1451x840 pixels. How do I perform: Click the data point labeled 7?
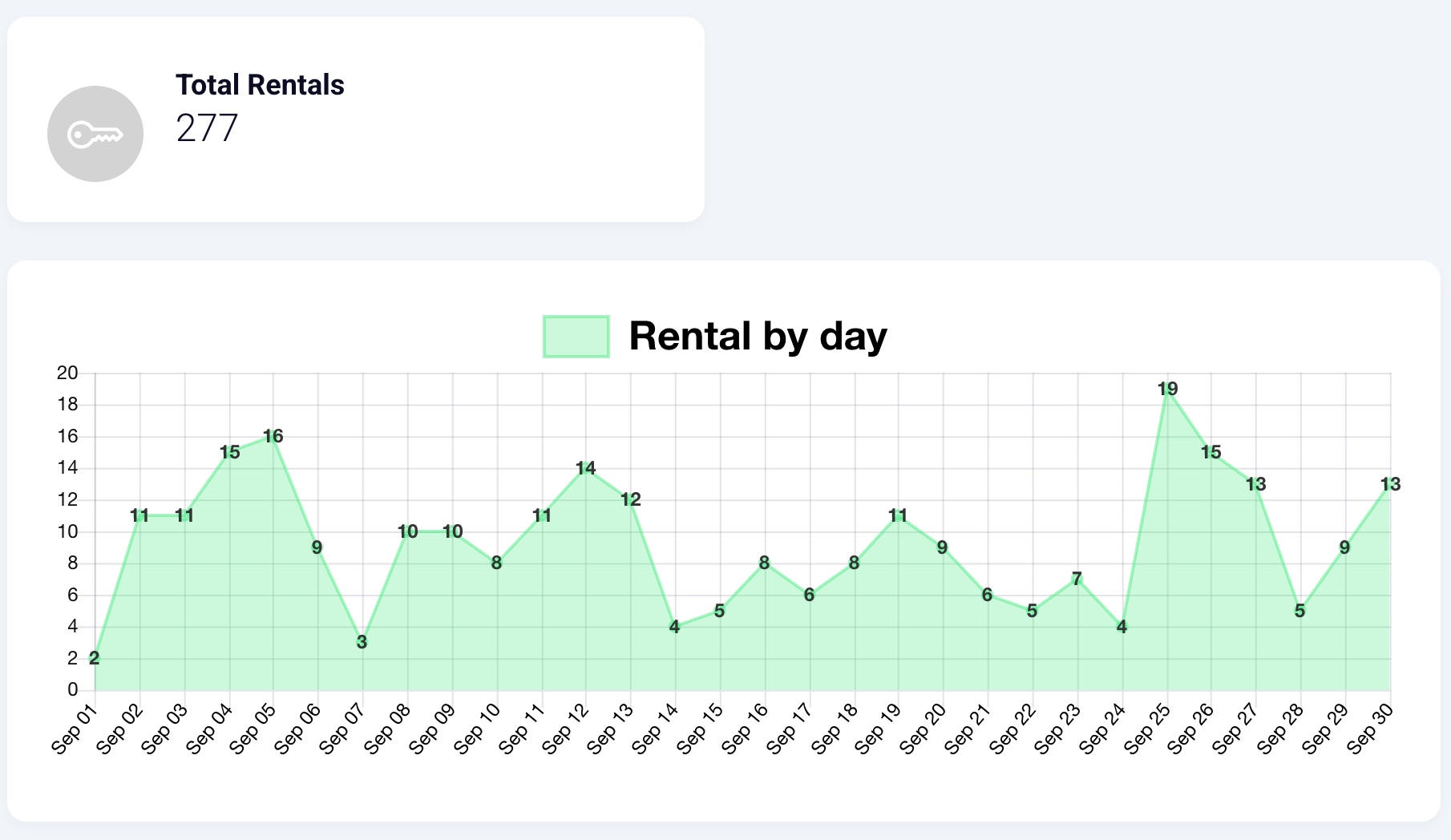pos(1077,579)
